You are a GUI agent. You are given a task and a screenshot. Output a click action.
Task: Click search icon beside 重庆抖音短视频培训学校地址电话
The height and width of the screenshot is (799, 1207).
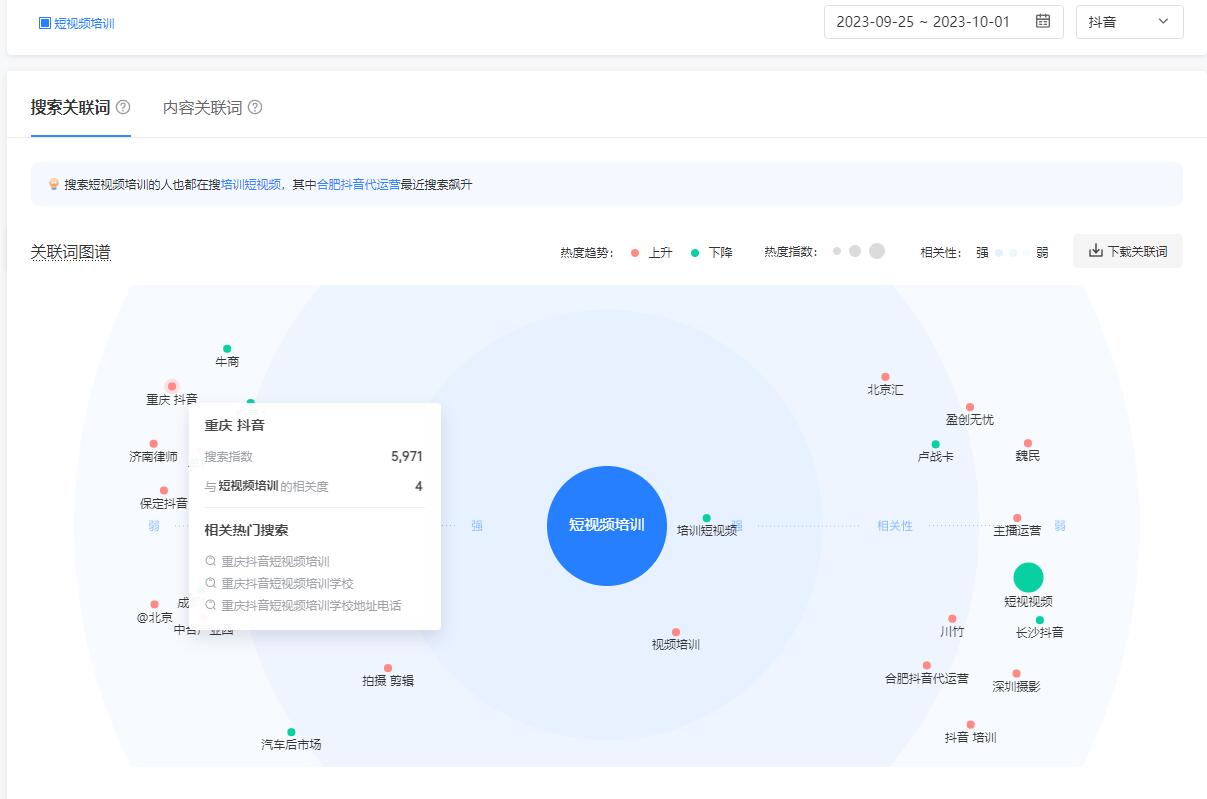(211, 605)
